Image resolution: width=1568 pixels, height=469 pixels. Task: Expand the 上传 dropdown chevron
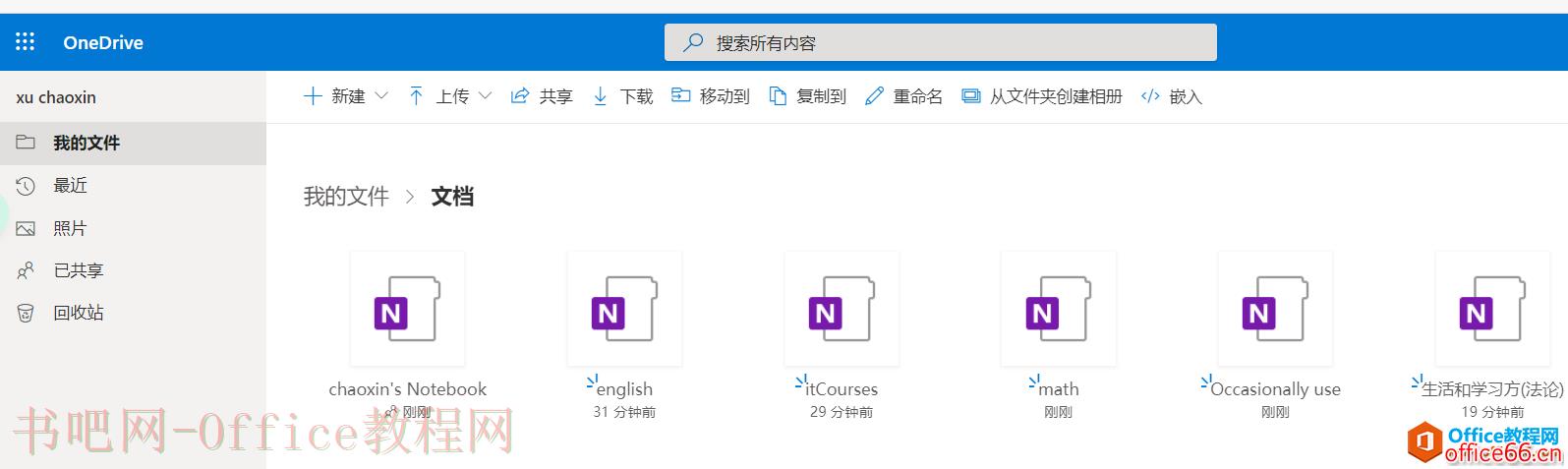point(486,95)
